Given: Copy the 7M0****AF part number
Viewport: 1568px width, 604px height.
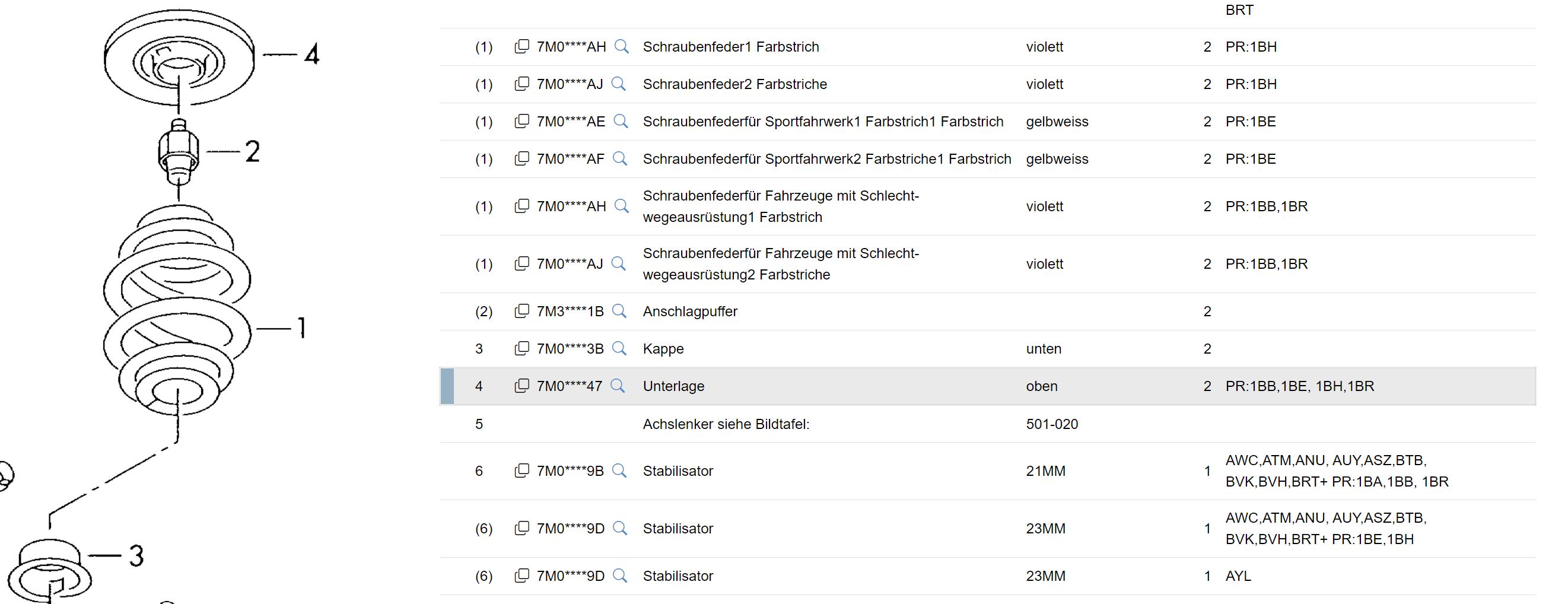Looking at the screenshot, I should (521, 159).
